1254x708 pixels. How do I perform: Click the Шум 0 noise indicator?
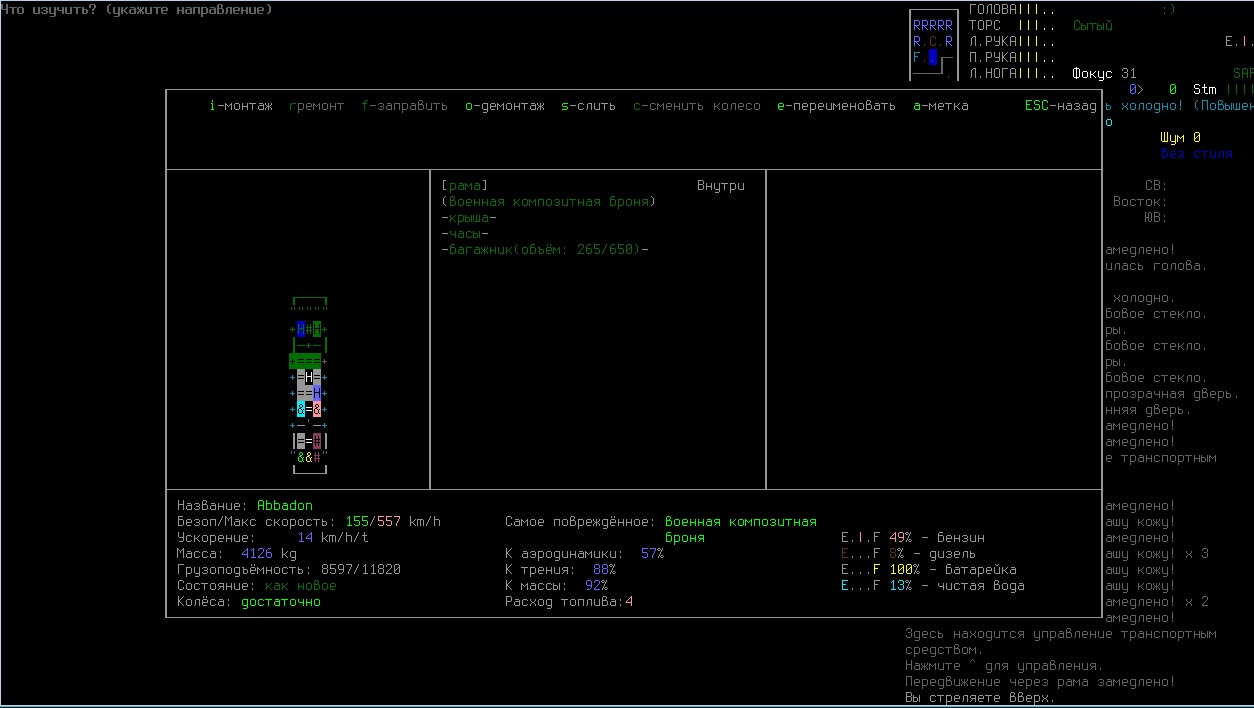click(1181, 138)
